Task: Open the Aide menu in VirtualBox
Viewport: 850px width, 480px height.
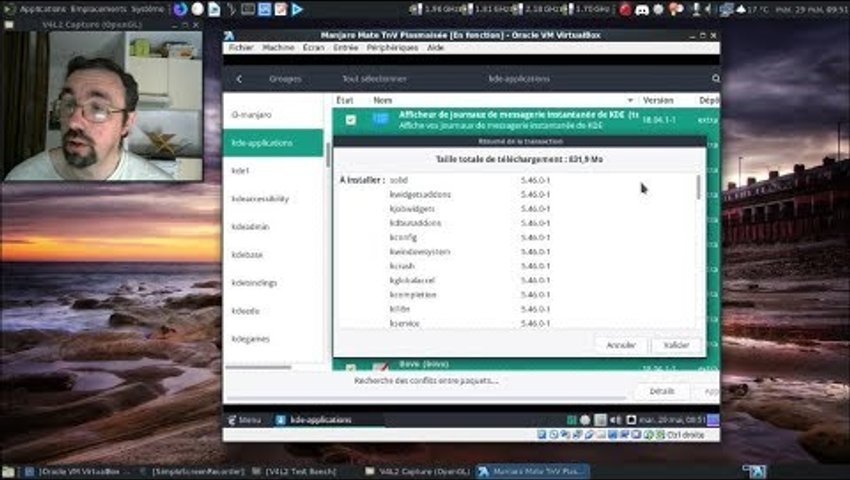Action: click(435, 48)
